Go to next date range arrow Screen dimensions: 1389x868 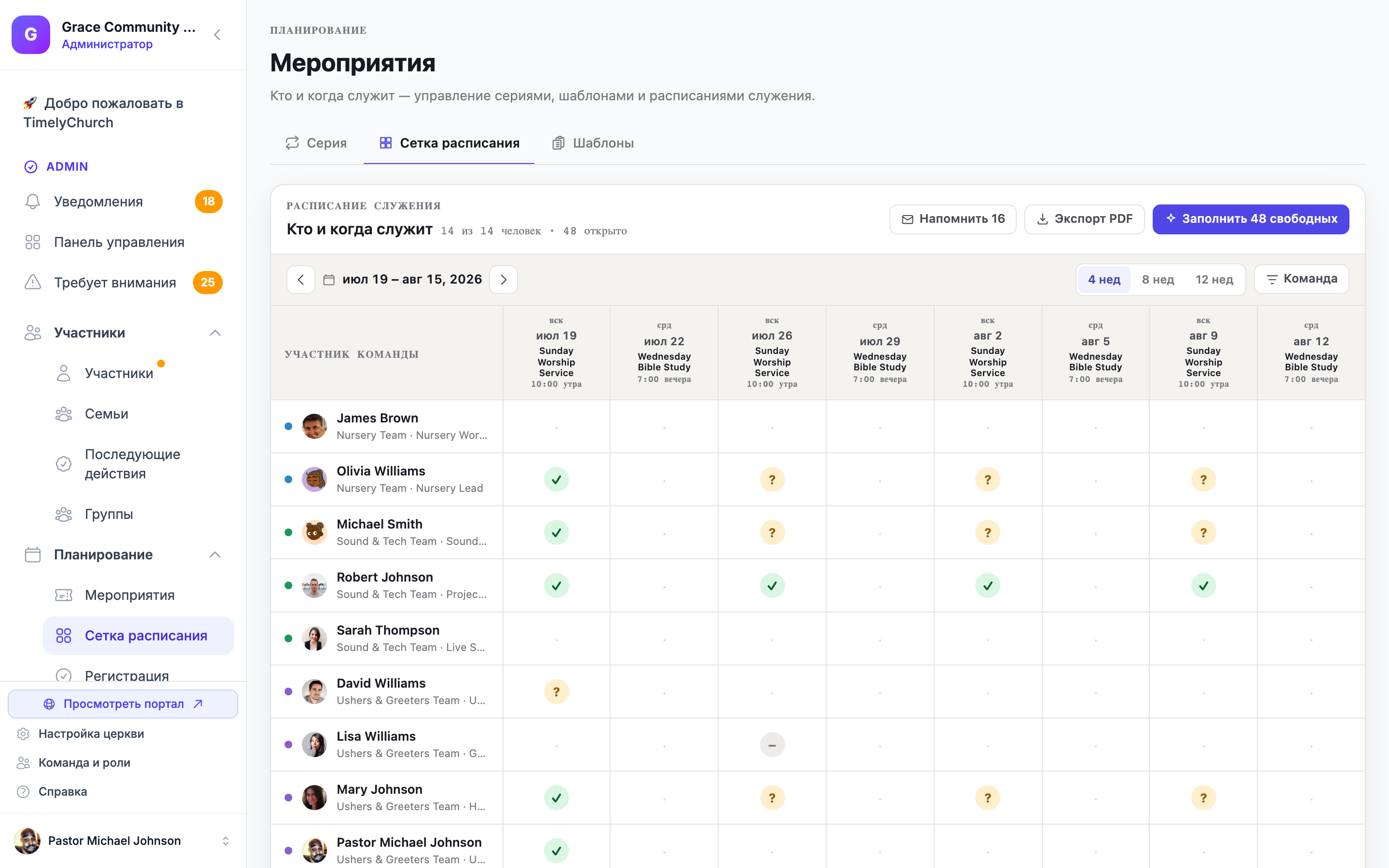[x=504, y=280]
